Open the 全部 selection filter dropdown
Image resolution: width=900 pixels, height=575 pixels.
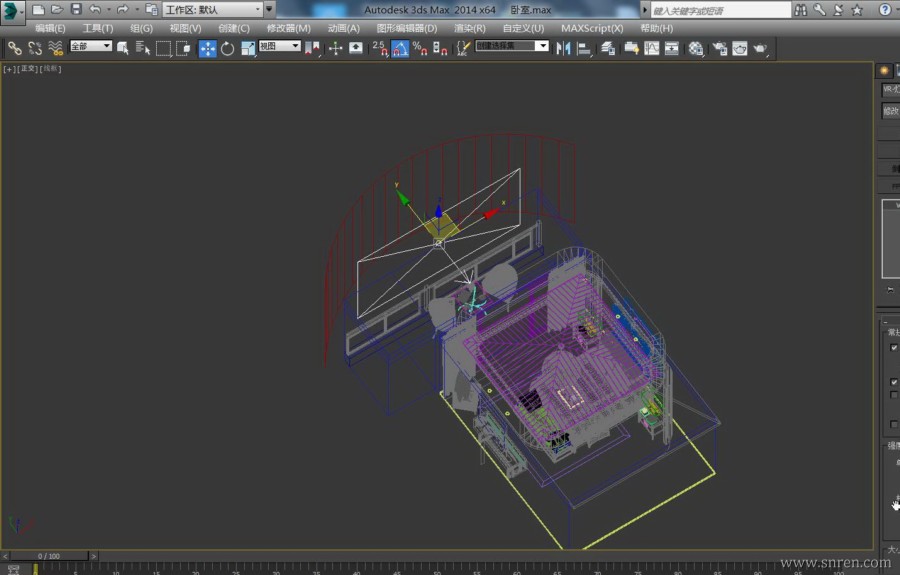pos(91,46)
